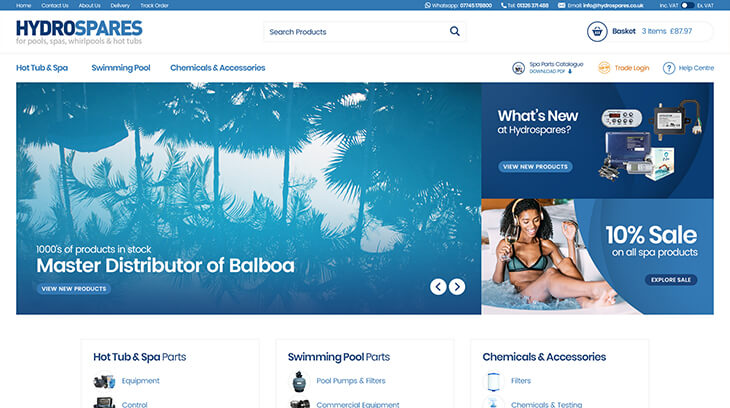Viewport: 730px width, 408px height.
Task: Click the Help Centre question mark icon
Action: click(x=669, y=68)
